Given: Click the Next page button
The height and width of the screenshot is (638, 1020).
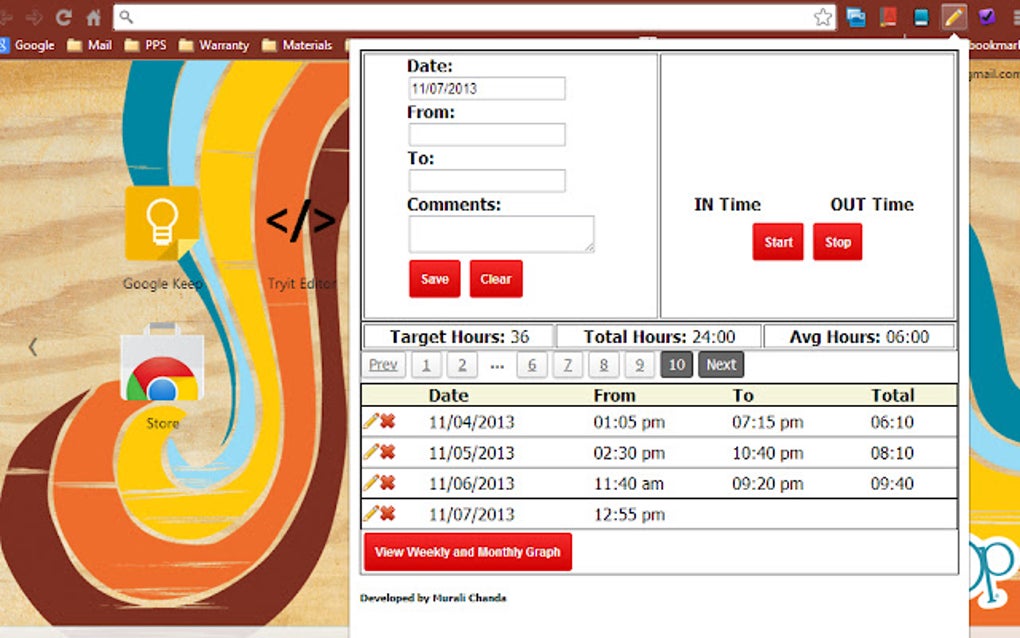Looking at the screenshot, I should point(721,365).
